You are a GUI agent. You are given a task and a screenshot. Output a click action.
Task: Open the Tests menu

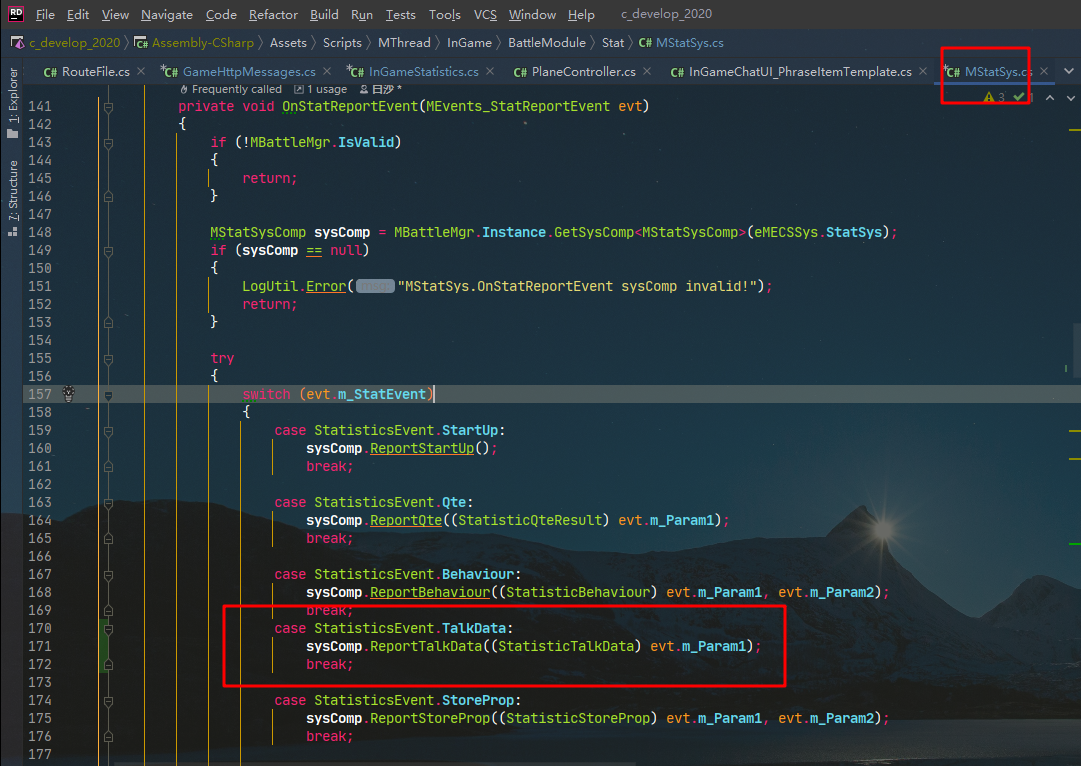tap(401, 14)
